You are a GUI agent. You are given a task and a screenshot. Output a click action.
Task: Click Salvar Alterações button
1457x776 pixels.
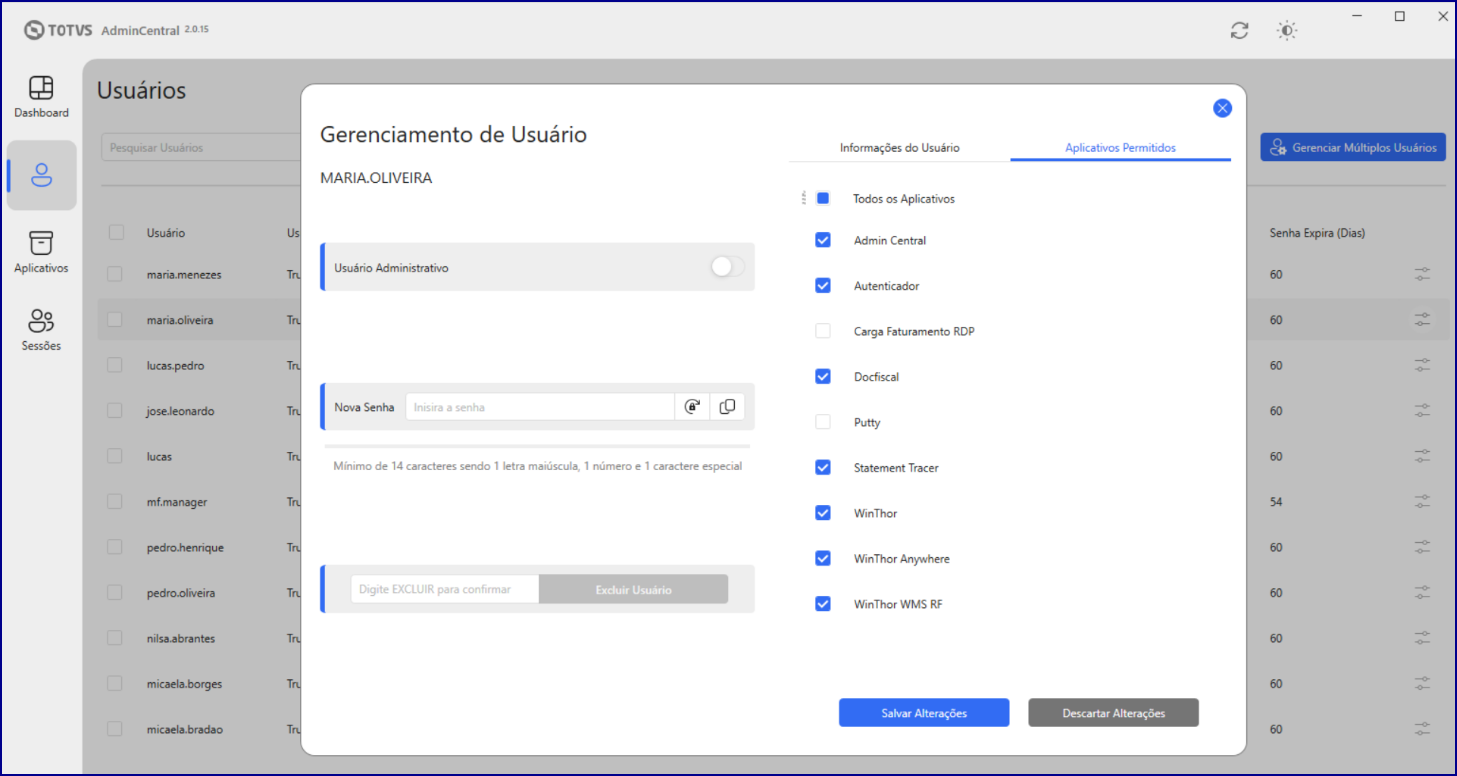[924, 713]
